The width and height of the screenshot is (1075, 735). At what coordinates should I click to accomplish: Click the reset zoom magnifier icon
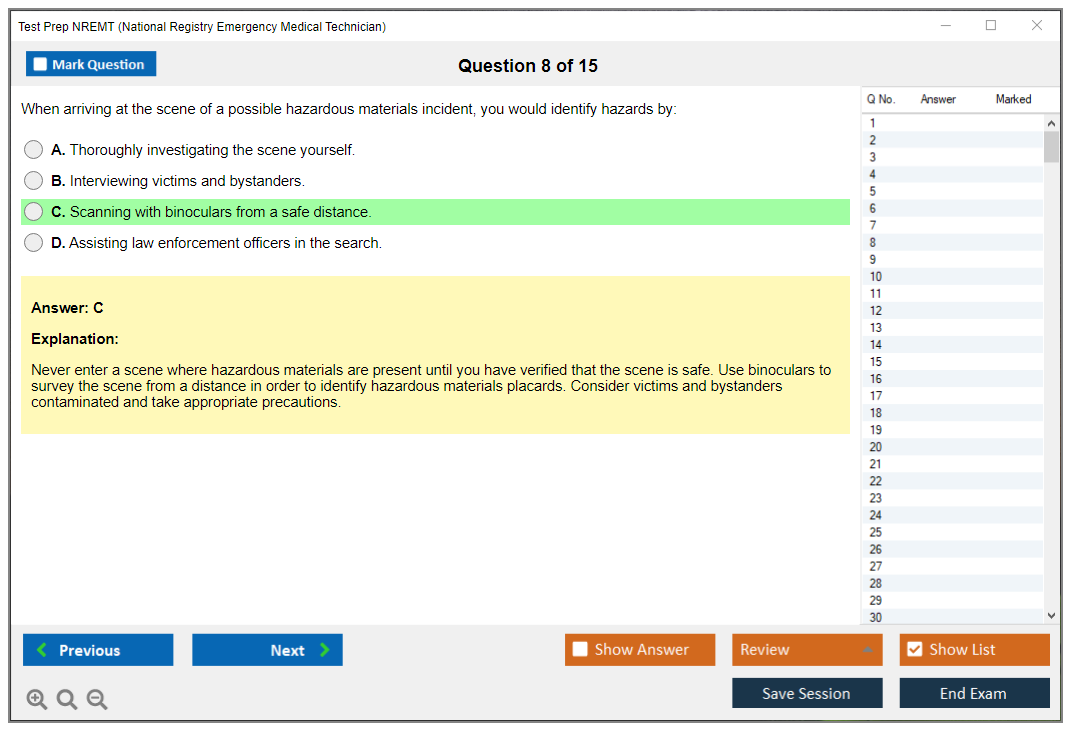(67, 700)
